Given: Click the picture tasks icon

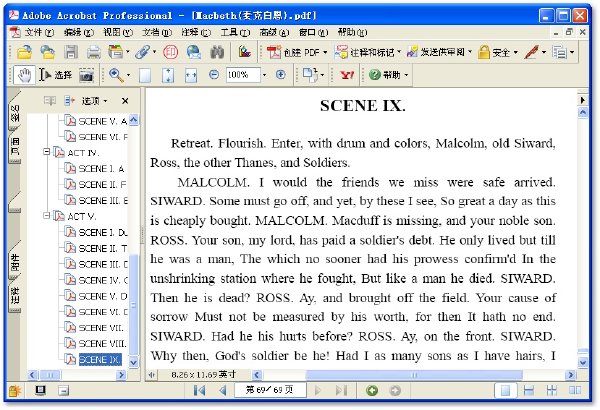Looking at the screenshot, I should (x=244, y=52).
